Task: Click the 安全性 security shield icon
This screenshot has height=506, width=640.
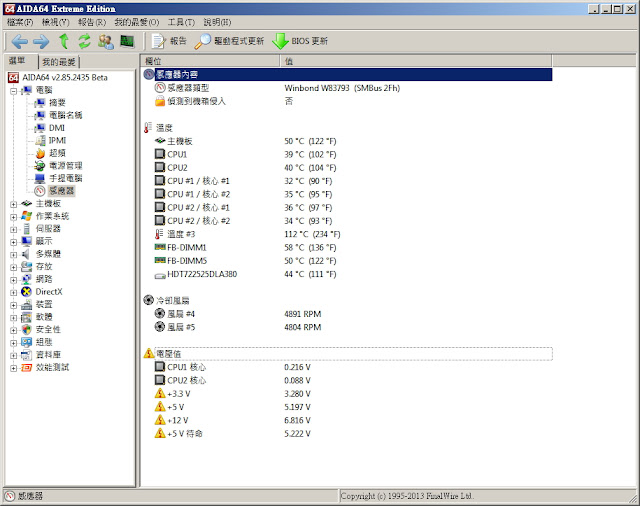Action: pos(27,330)
